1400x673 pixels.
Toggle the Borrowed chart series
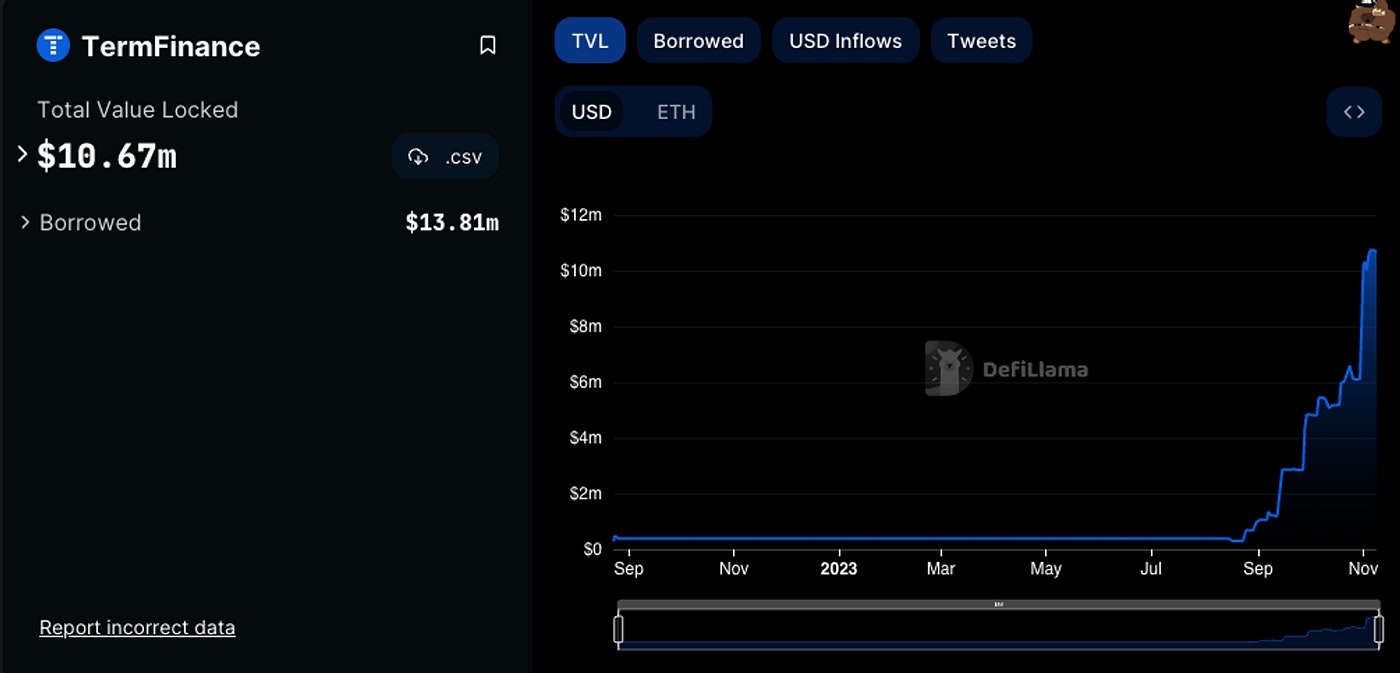click(x=698, y=41)
